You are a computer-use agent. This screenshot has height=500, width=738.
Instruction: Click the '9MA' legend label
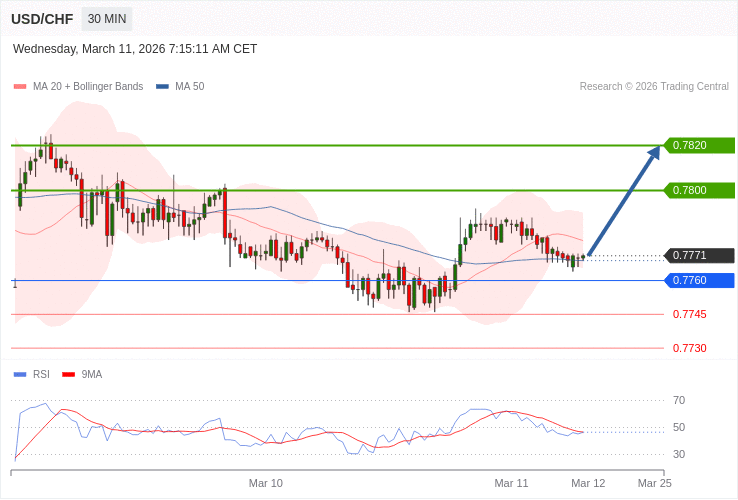pyautogui.click(x=92, y=375)
